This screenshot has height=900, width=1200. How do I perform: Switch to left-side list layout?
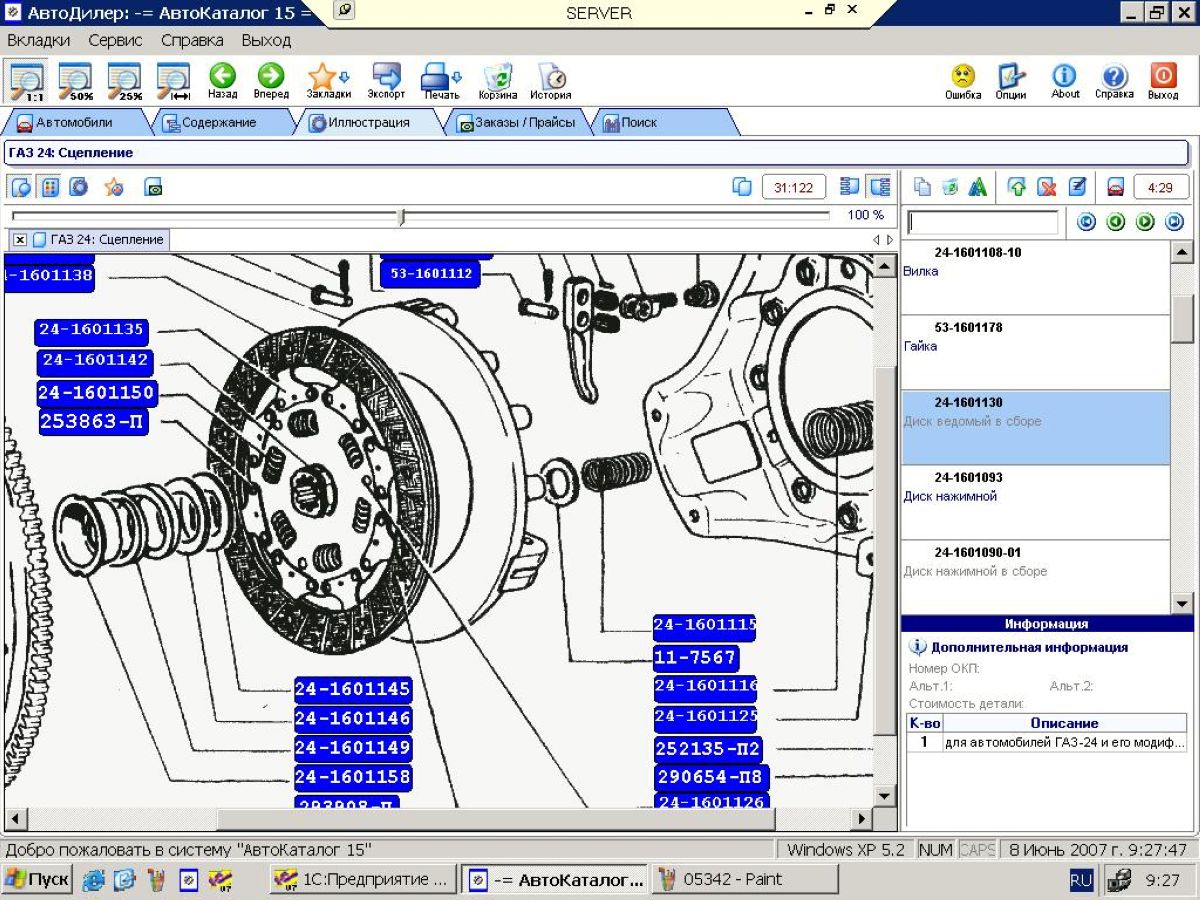point(850,187)
